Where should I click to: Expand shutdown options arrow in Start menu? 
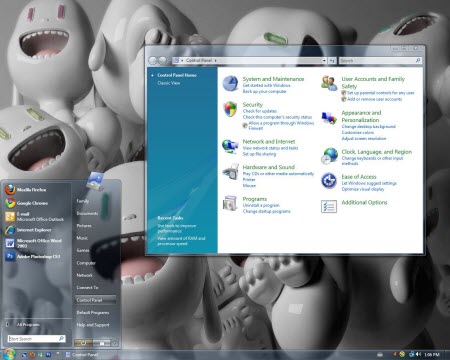click(x=115, y=343)
